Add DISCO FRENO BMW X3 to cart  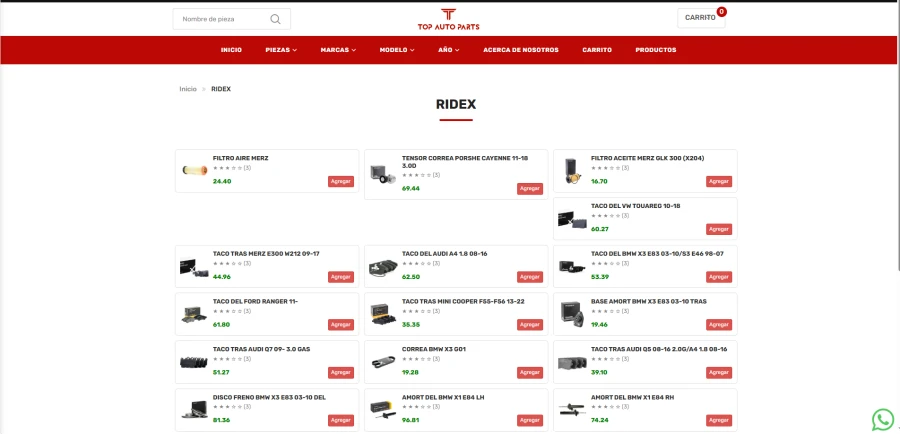341,420
